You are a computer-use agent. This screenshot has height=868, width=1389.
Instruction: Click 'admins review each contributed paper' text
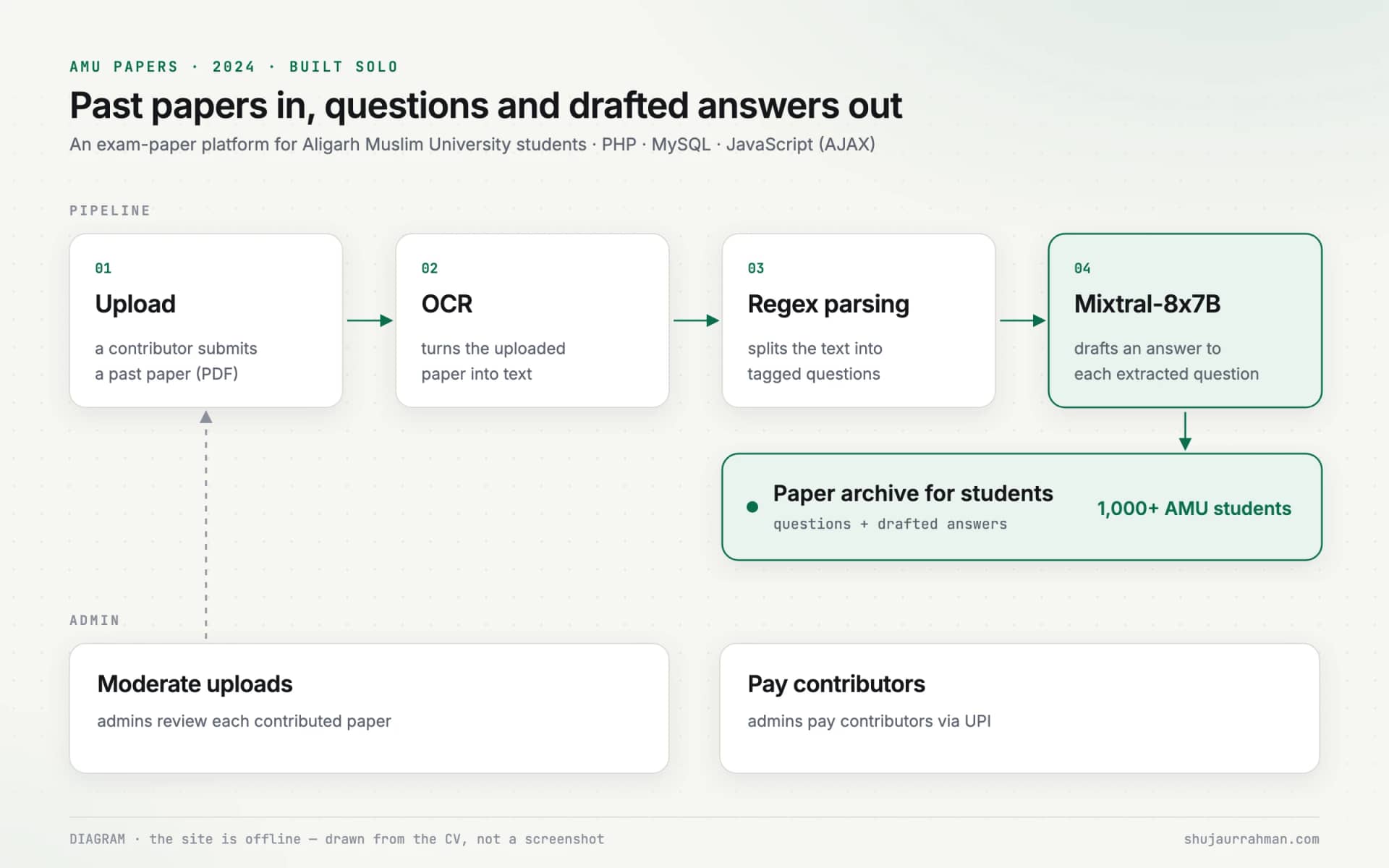(x=244, y=721)
